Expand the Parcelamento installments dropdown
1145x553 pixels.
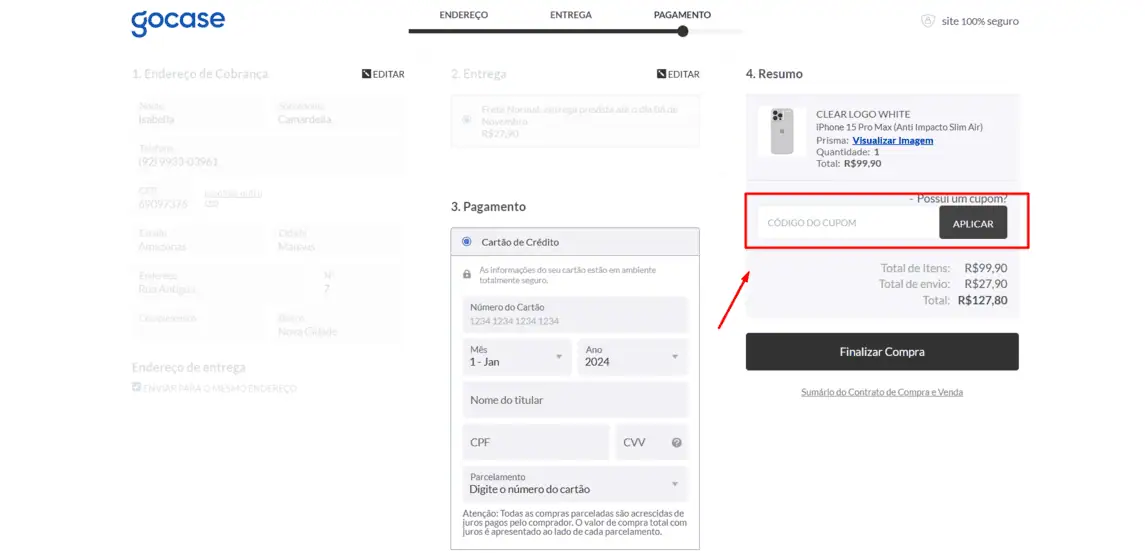[575, 484]
